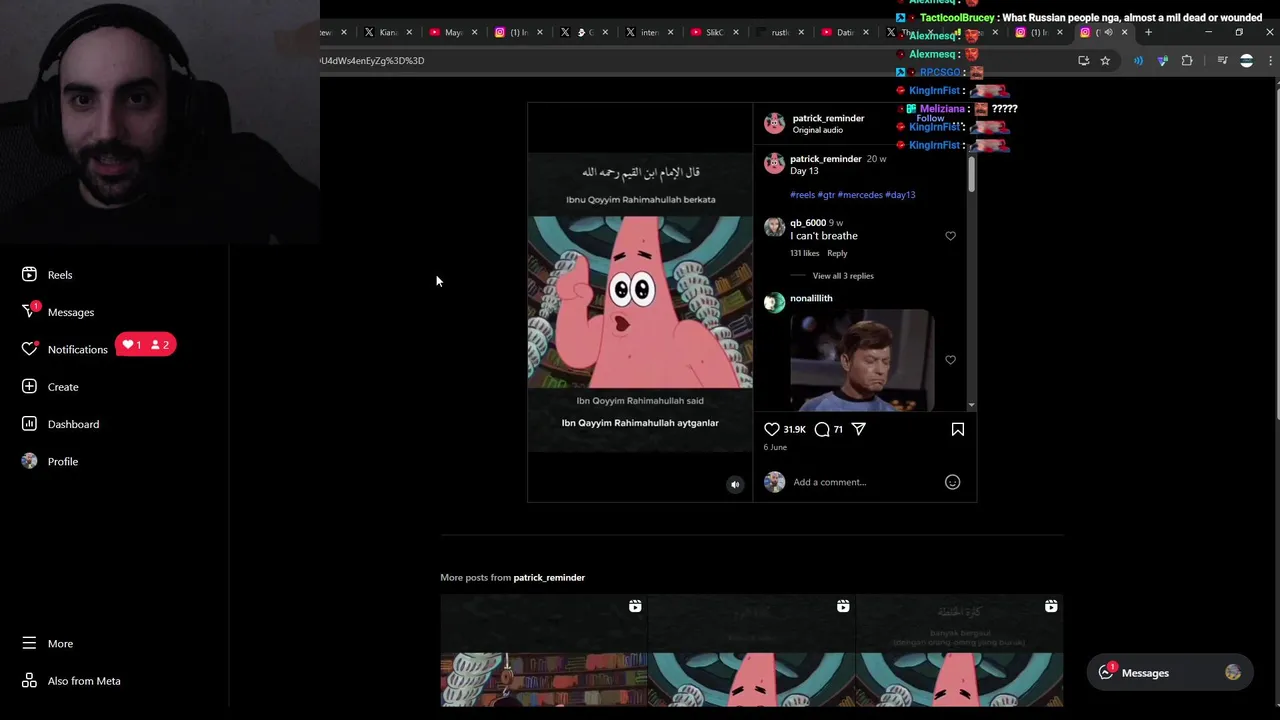Open the #day13 hashtag
This screenshot has height=720, width=1280.
900,195
